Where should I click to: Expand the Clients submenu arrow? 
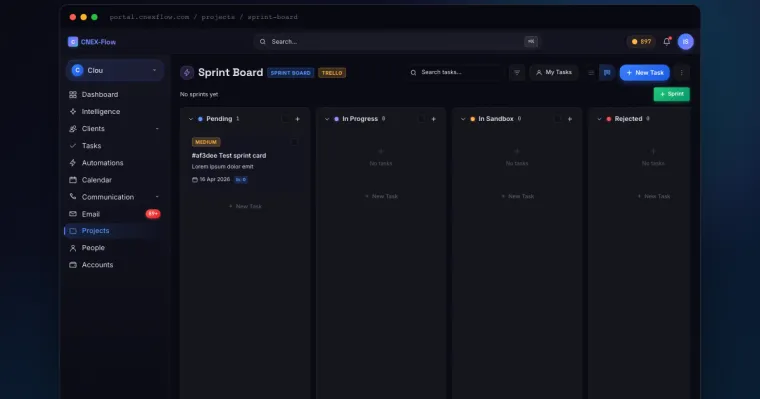point(157,128)
